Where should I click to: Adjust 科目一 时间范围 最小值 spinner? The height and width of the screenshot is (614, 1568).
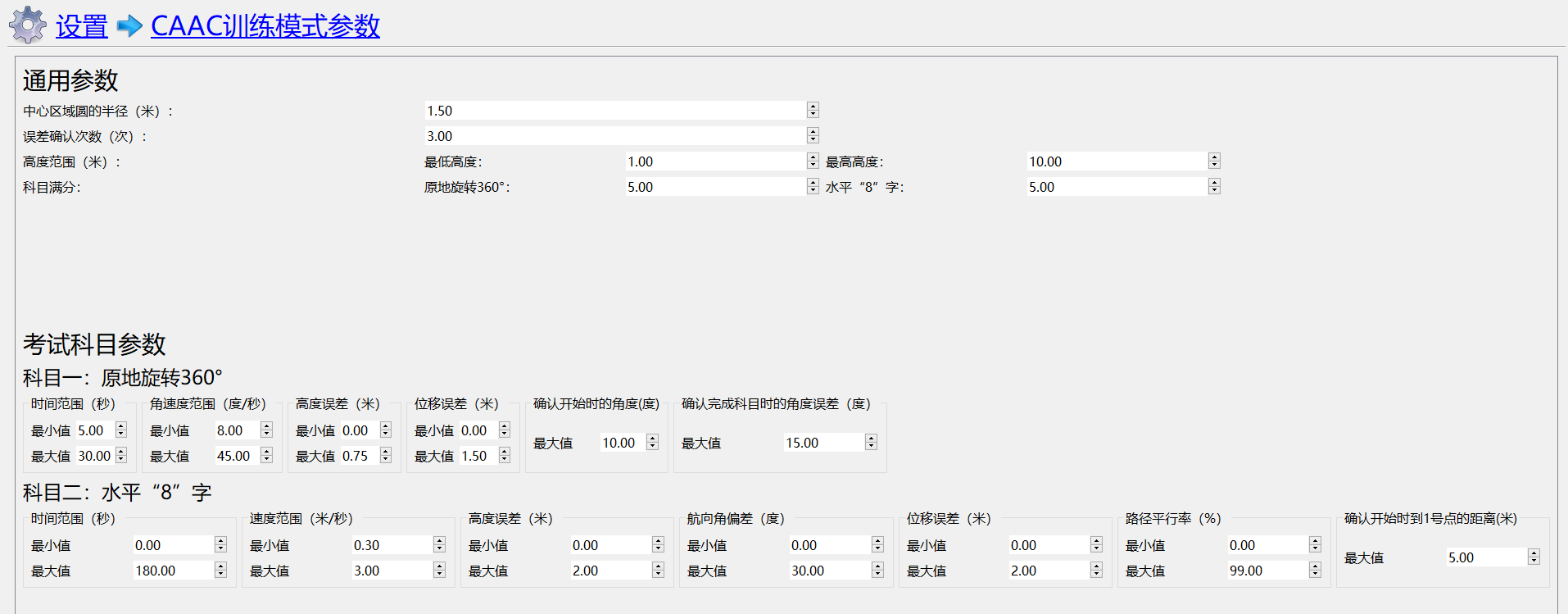[121, 430]
